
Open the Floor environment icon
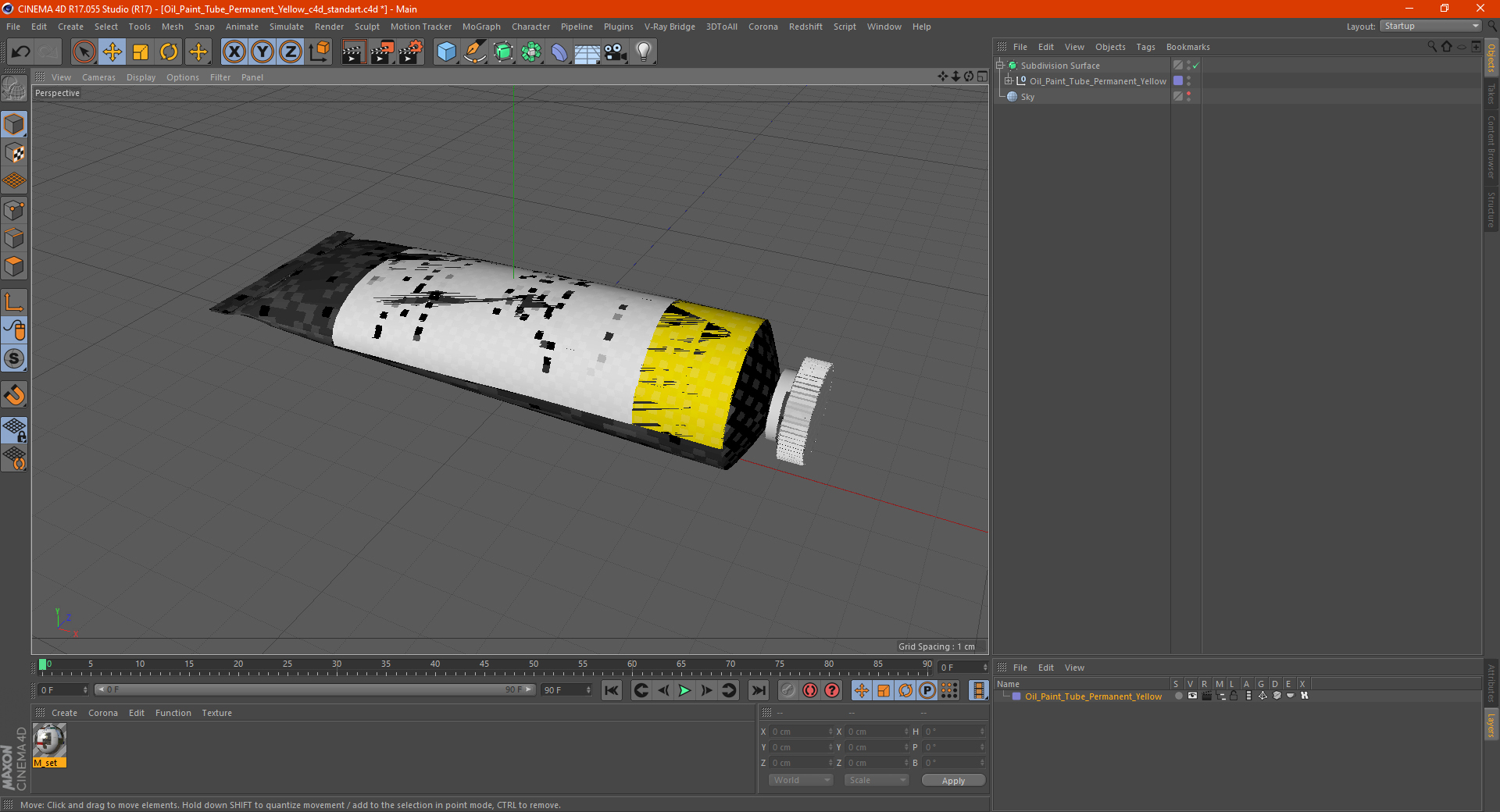click(x=587, y=52)
